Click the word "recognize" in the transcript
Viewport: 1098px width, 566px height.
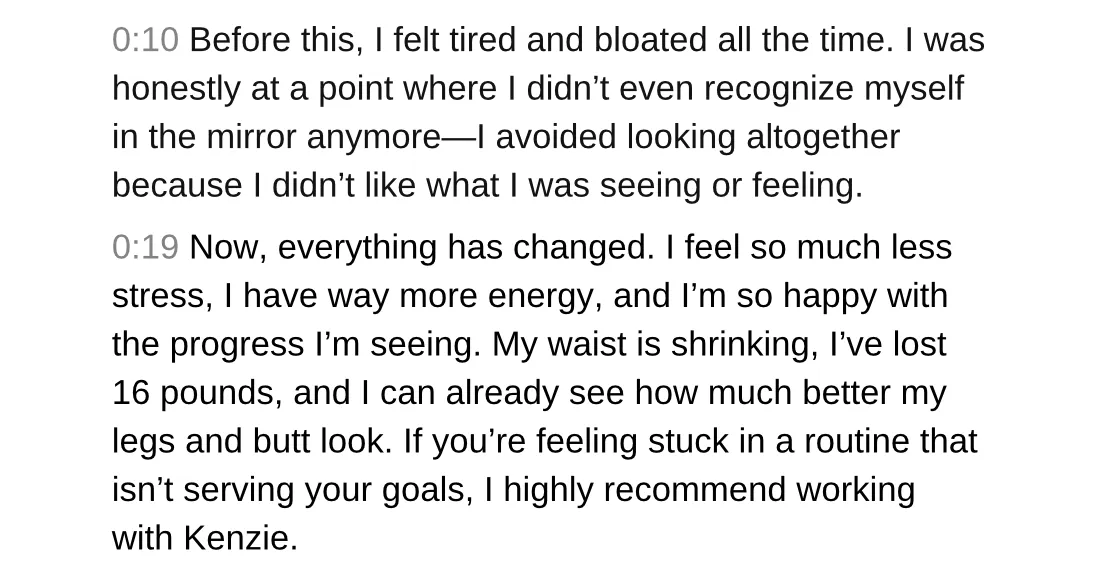coord(779,89)
